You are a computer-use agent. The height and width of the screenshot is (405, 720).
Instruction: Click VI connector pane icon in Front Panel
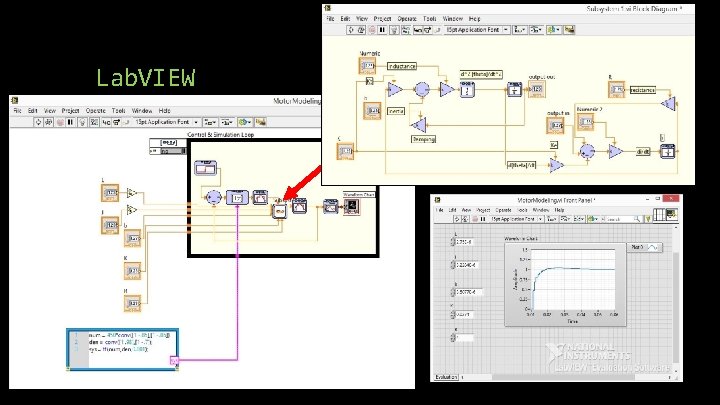[x=659, y=215]
